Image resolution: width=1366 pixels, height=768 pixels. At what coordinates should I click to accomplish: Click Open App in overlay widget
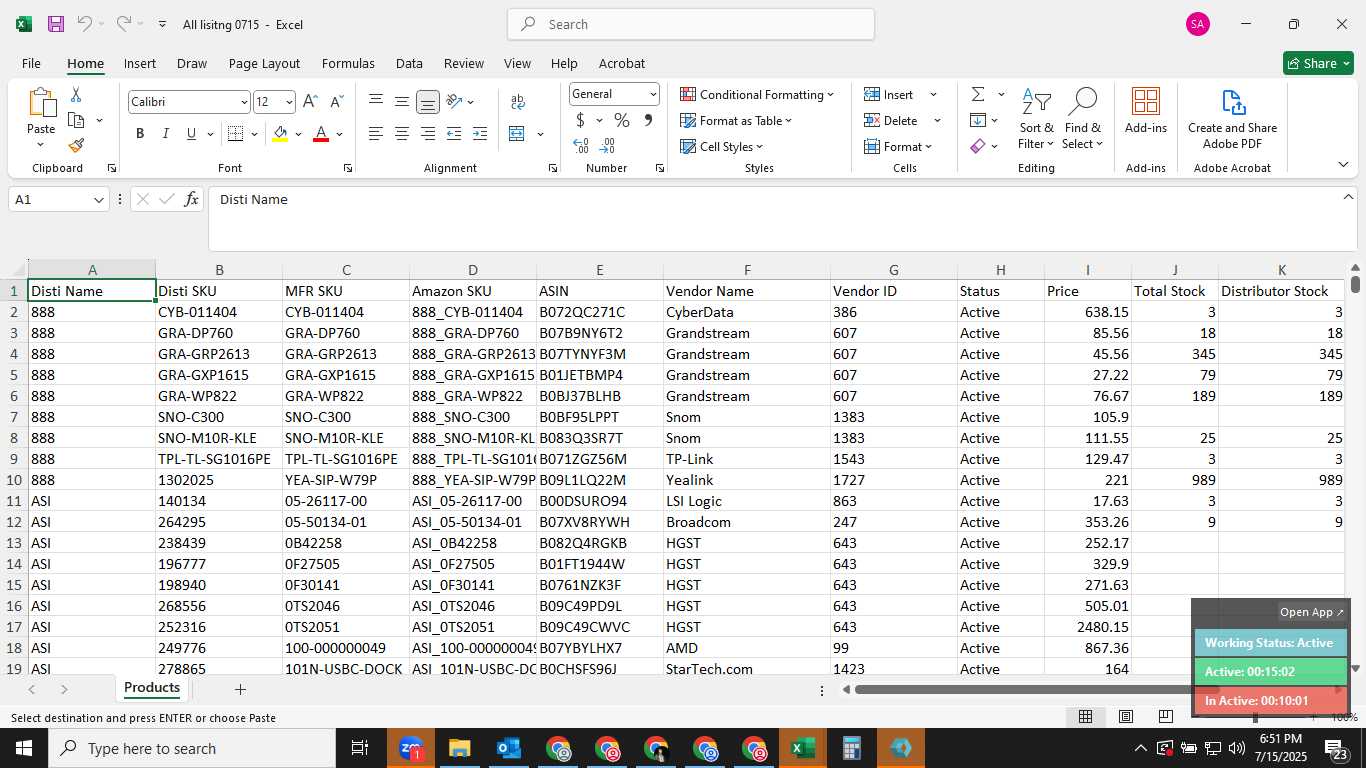click(1312, 612)
